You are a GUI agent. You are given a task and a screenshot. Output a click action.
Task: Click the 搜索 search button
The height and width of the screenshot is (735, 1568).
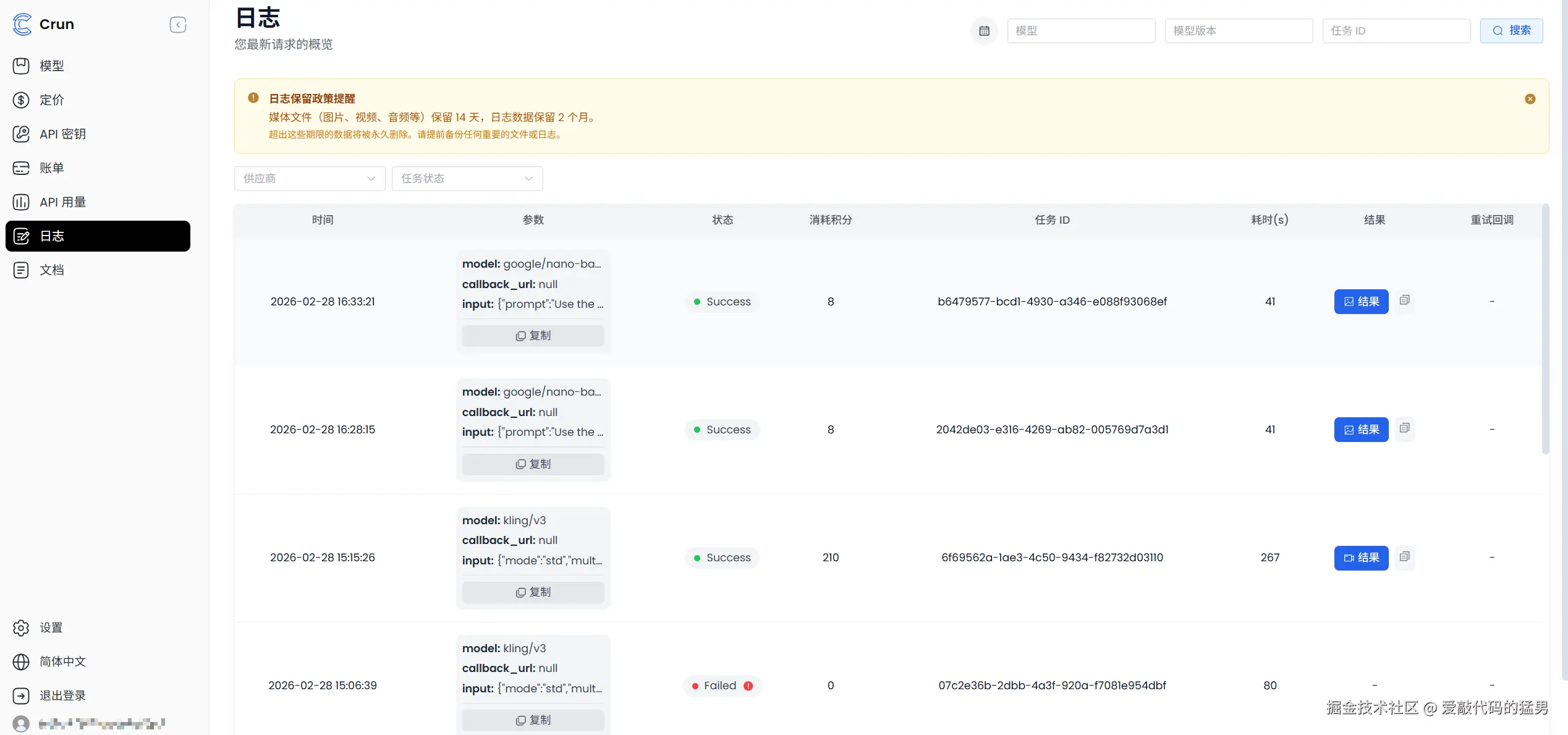(1511, 30)
